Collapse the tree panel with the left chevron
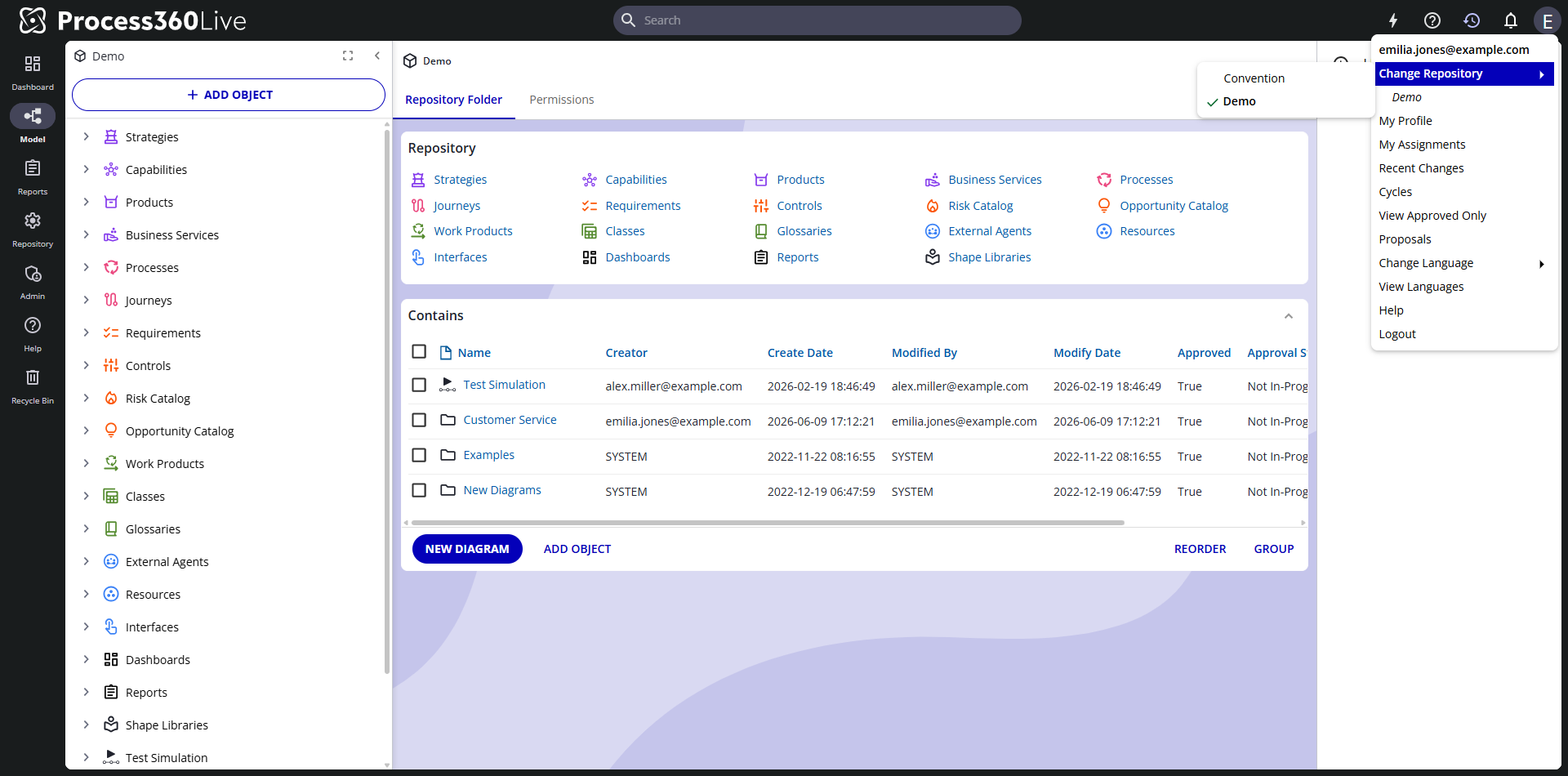 coord(377,56)
